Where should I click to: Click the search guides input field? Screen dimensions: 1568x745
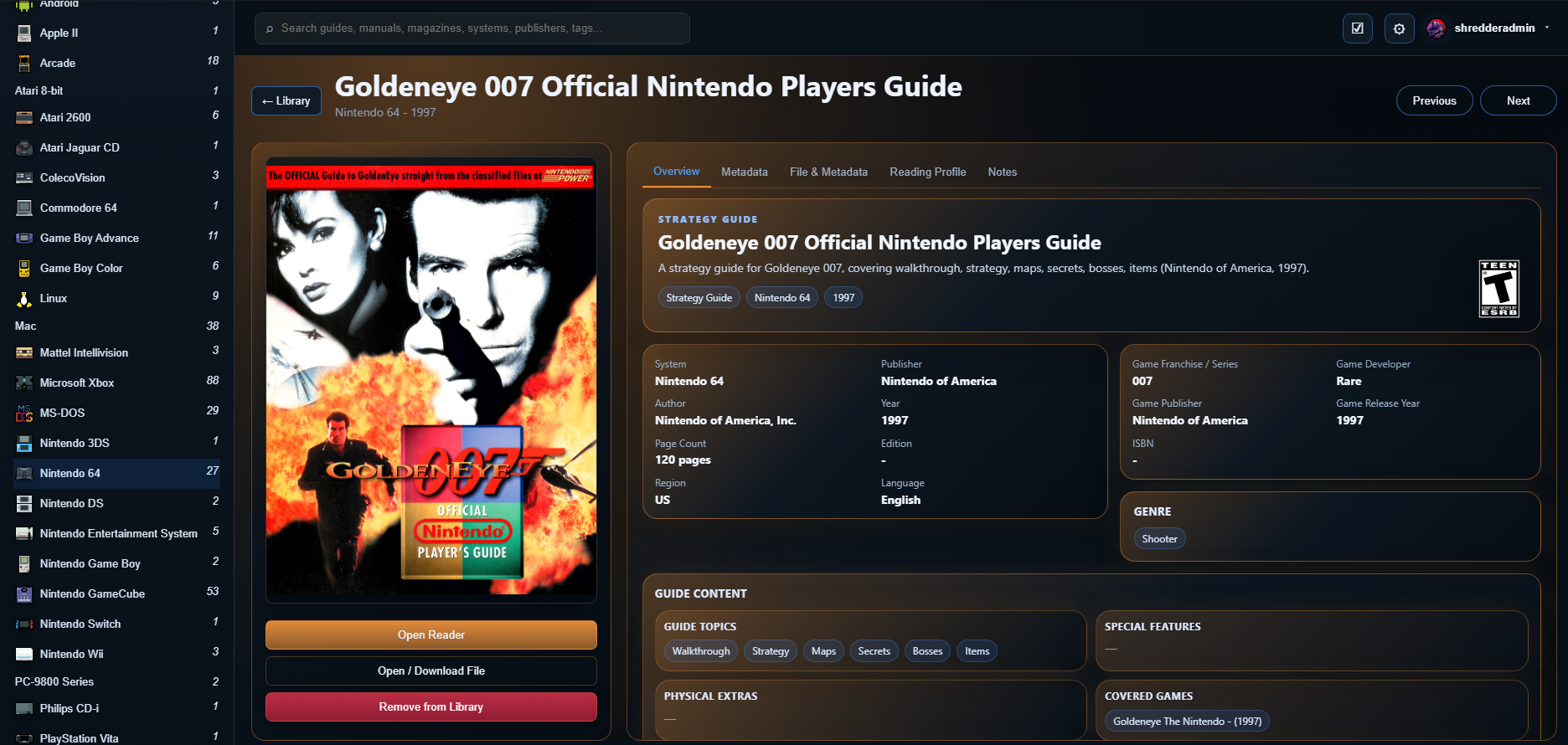click(472, 28)
